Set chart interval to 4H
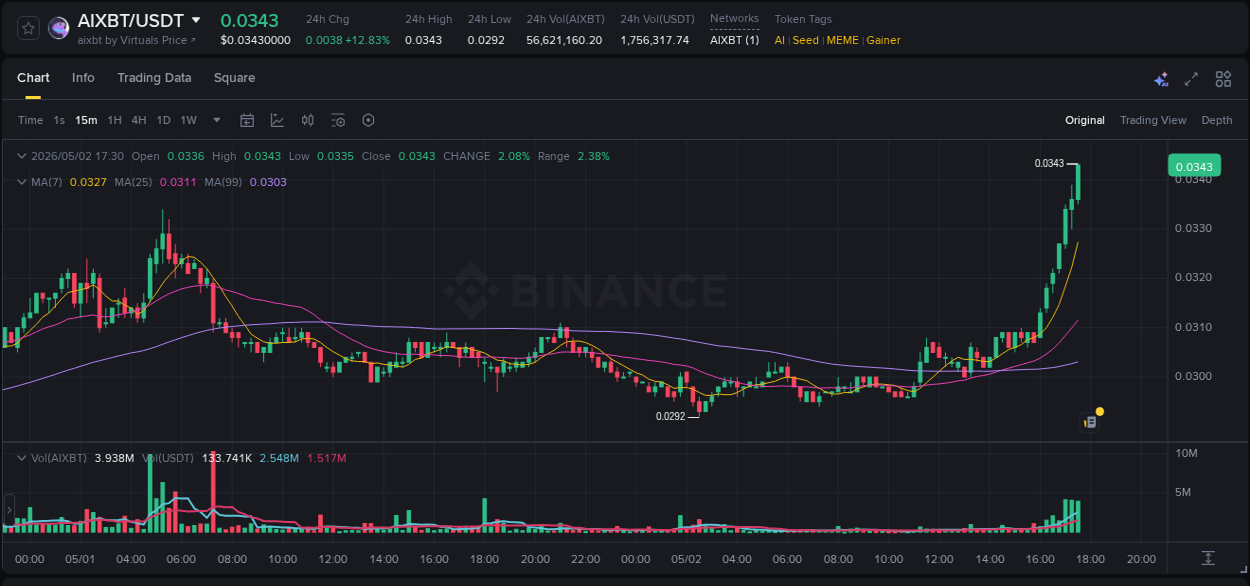Viewport: 1250px width, 586px height. 138,120
